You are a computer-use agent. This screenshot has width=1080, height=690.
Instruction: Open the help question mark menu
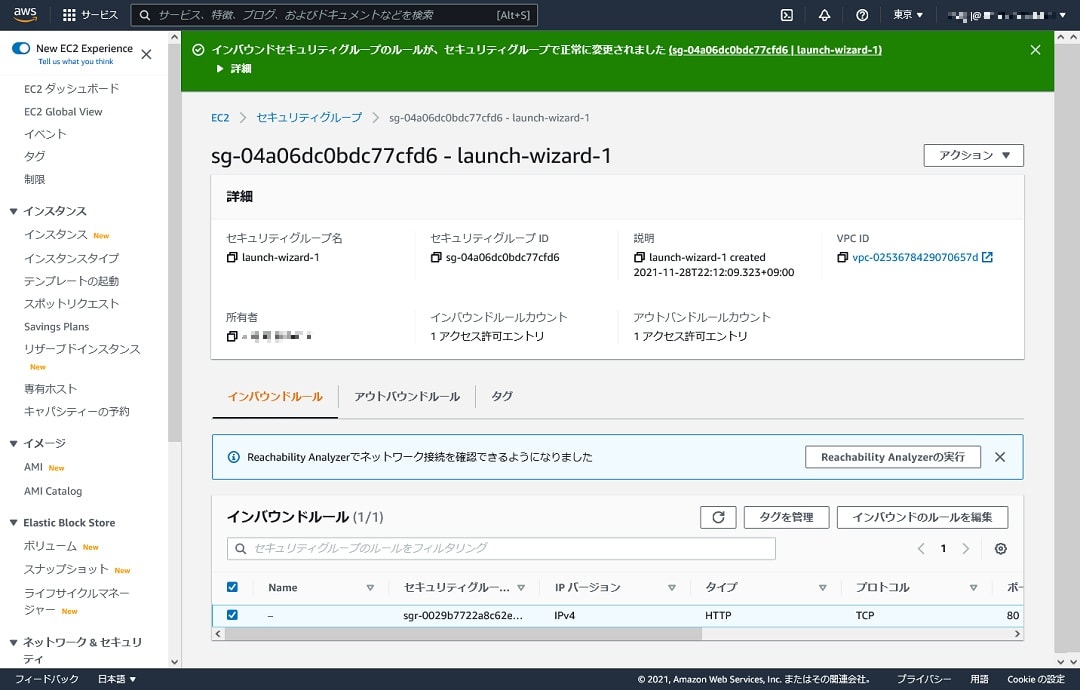[862, 14]
